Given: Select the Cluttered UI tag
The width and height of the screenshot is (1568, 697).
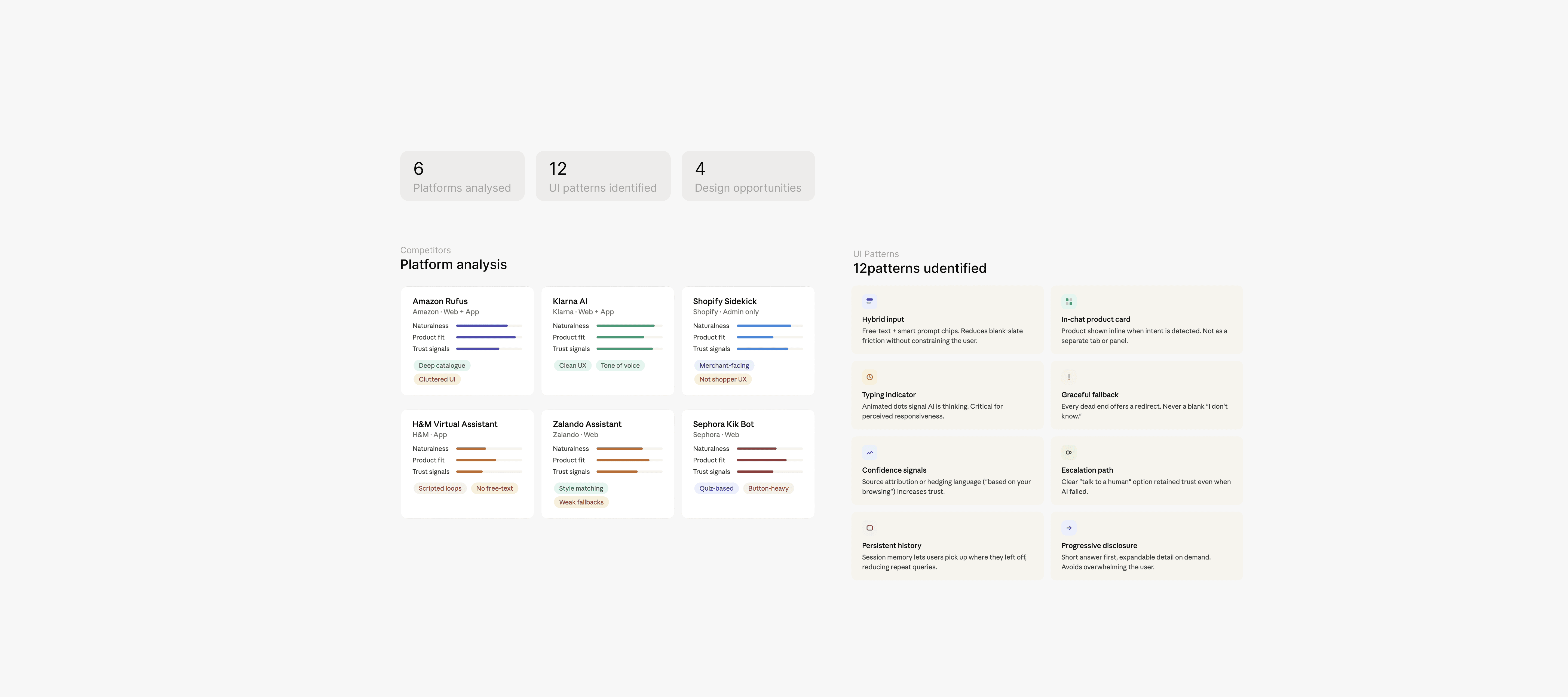Looking at the screenshot, I should pos(436,379).
